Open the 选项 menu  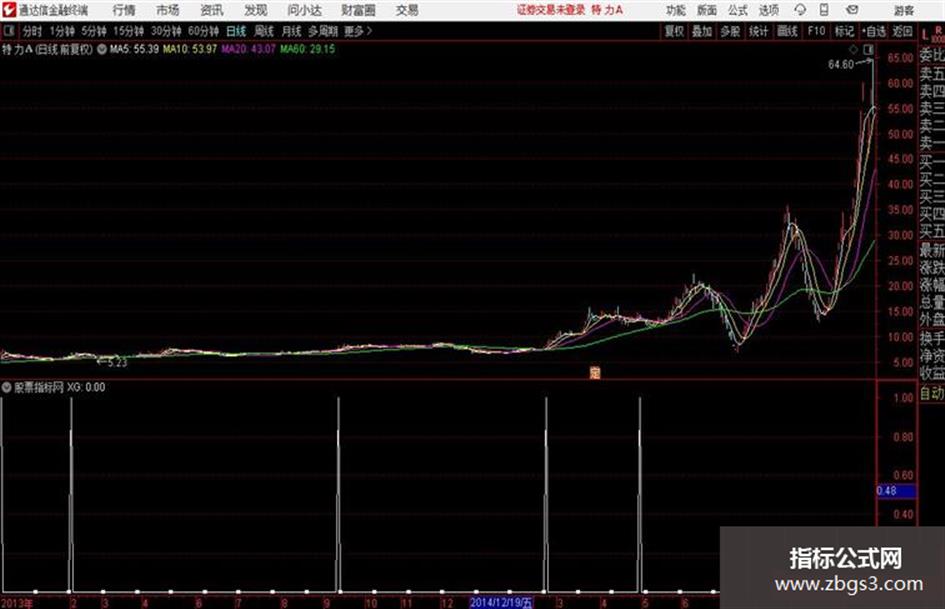[768, 10]
